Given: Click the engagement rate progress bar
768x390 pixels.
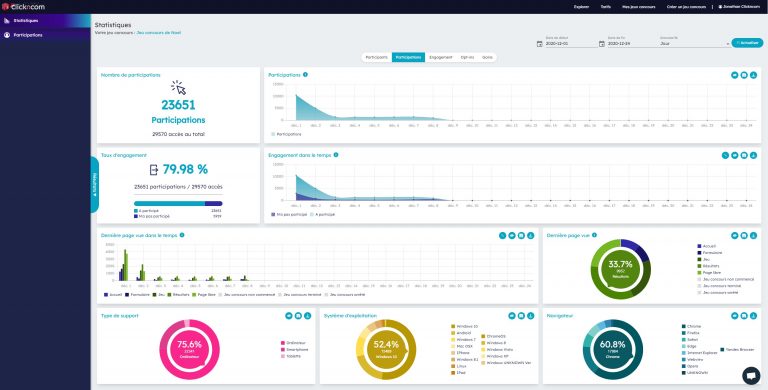Looking at the screenshot, I should coord(178,203).
